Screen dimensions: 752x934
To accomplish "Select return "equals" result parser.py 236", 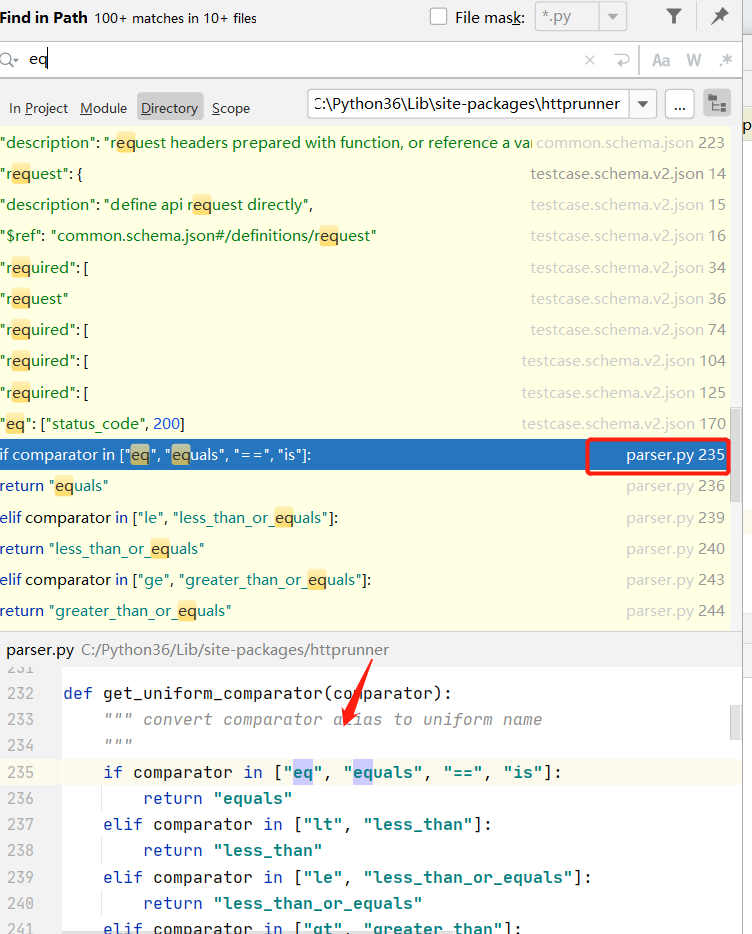I will coord(365,486).
